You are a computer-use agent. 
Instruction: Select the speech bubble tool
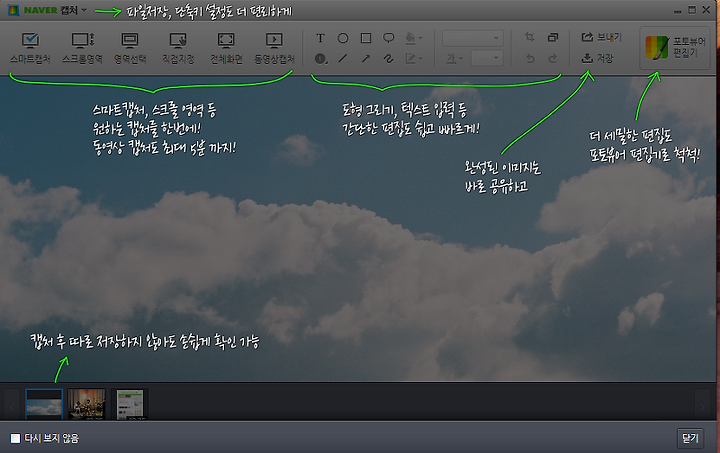(x=388, y=38)
